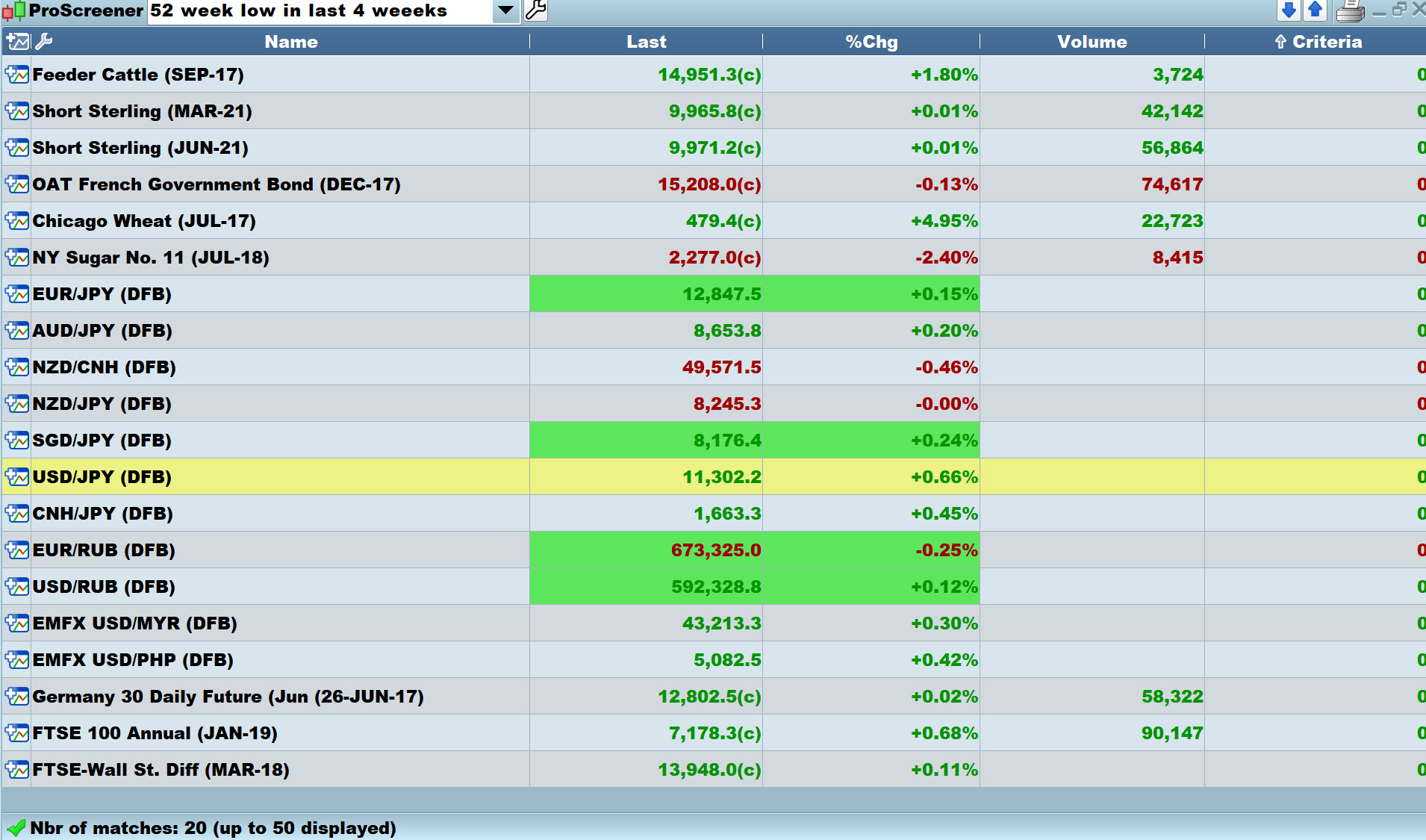Open chart icon for FTSE-Wall St. Diff
The width and height of the screenshot is (1426, 840).
coord(17,770)
